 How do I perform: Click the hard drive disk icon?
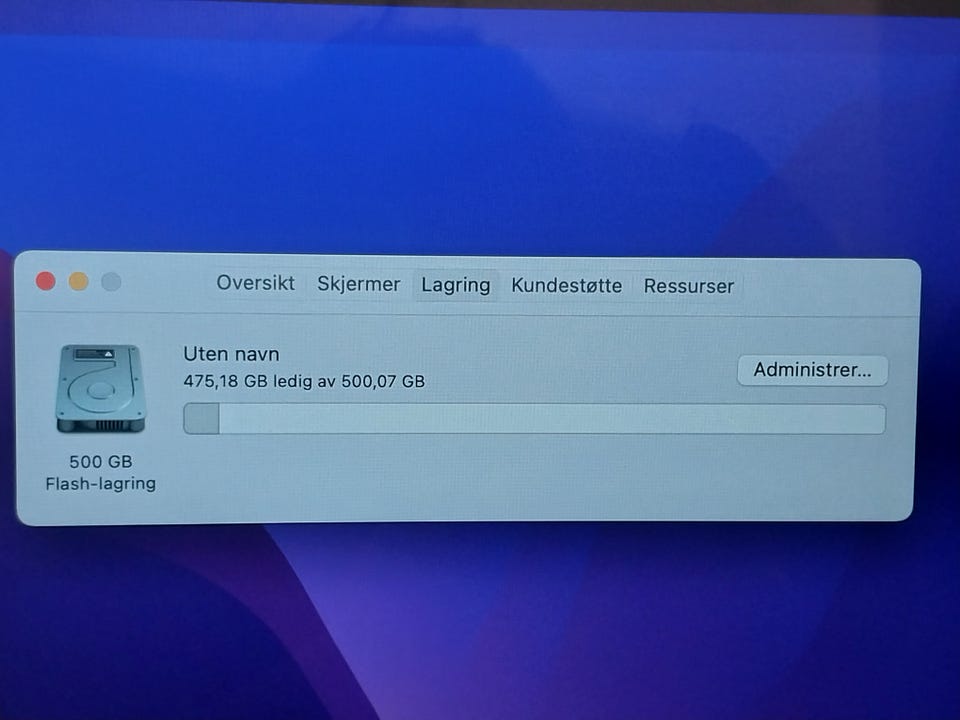(101, 388)
